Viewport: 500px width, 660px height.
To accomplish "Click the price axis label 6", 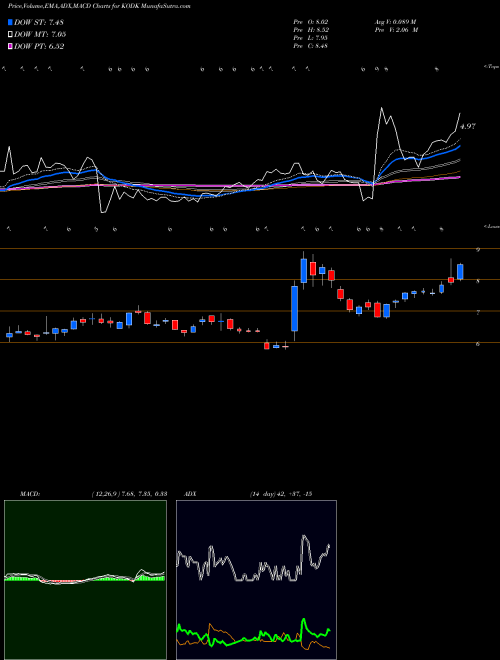I will tap(478, 344).
